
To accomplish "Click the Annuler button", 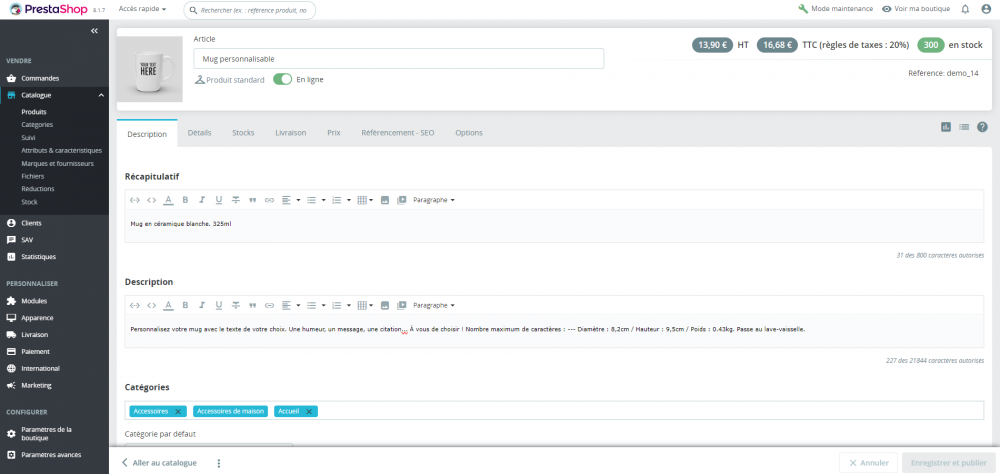I will (x=868, y=463).
